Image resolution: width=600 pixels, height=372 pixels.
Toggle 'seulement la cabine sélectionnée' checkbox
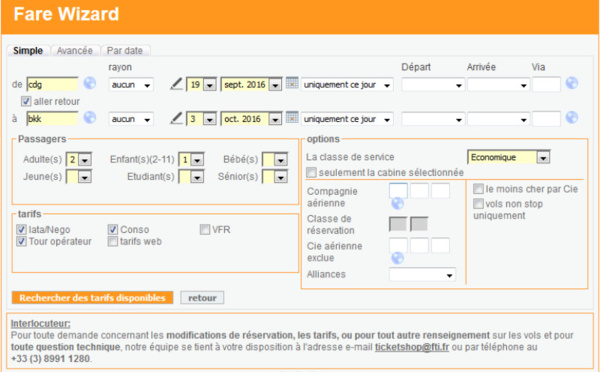(x=311, y=173)
